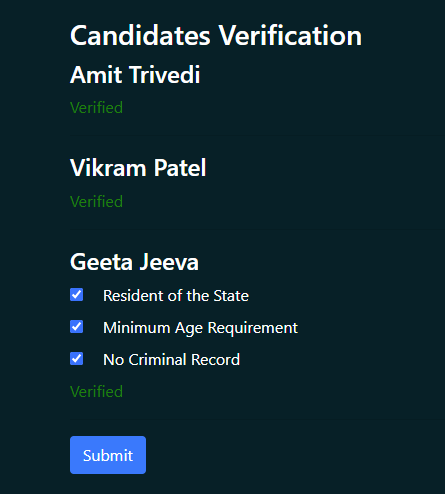Toggle the Minimum Age Requirement checkbox
445x494 pixels.
(x=77, y=327)
